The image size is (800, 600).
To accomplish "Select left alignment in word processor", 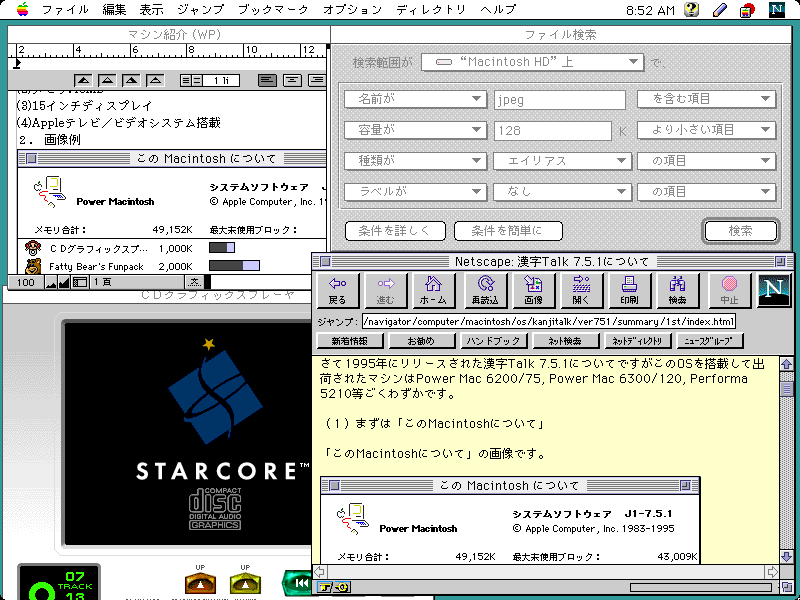I will coord(267,80).
